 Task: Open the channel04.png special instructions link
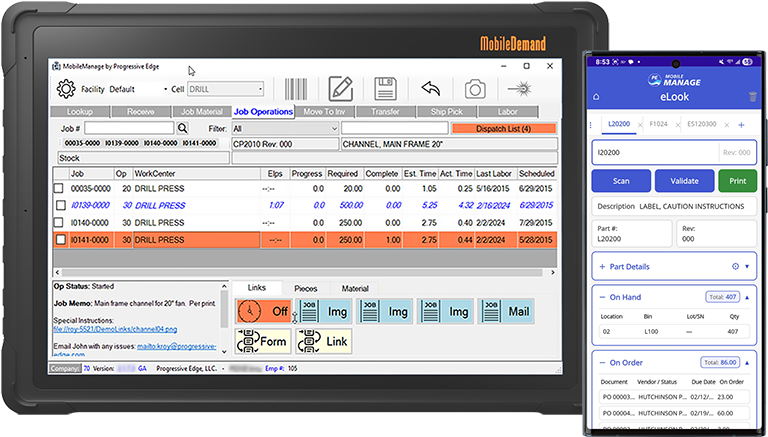(x=115, y=330)
